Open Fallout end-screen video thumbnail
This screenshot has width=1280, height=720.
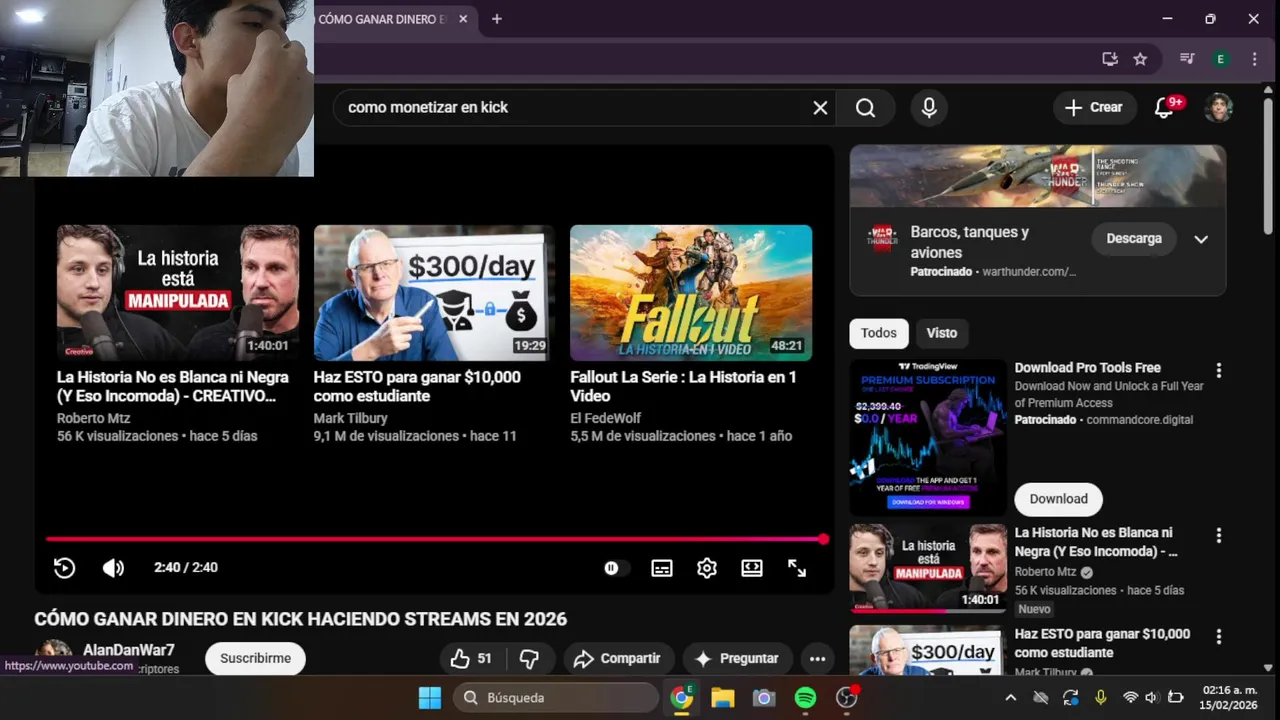(691, 292)
